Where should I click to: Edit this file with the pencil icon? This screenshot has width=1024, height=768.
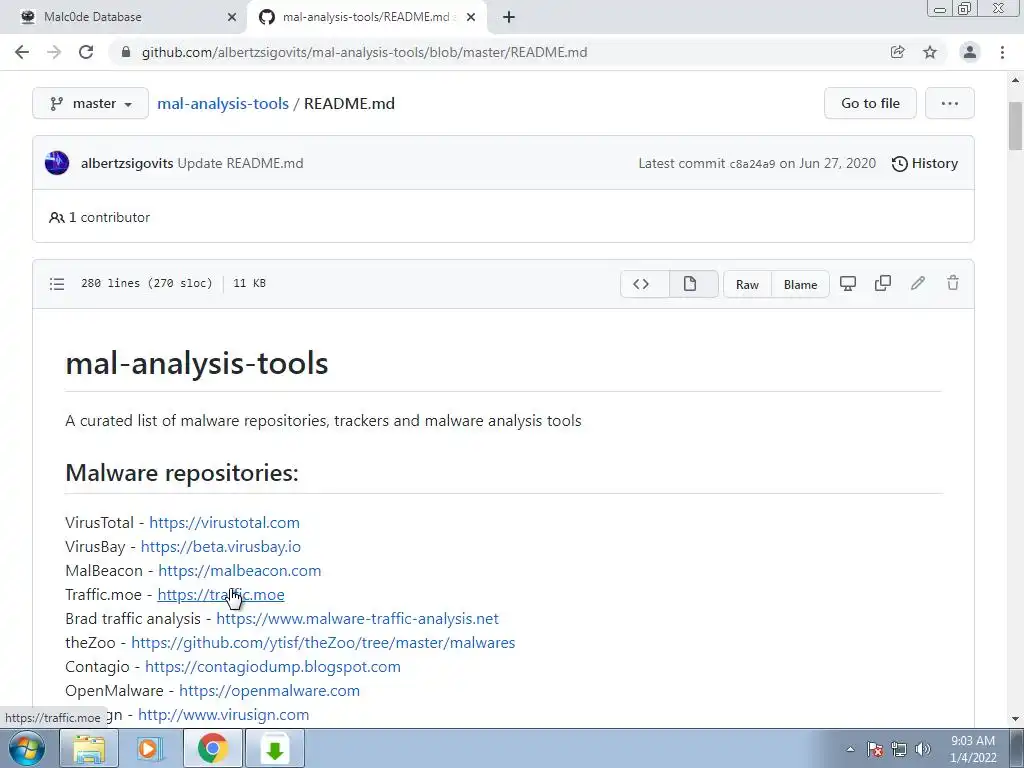918,283
